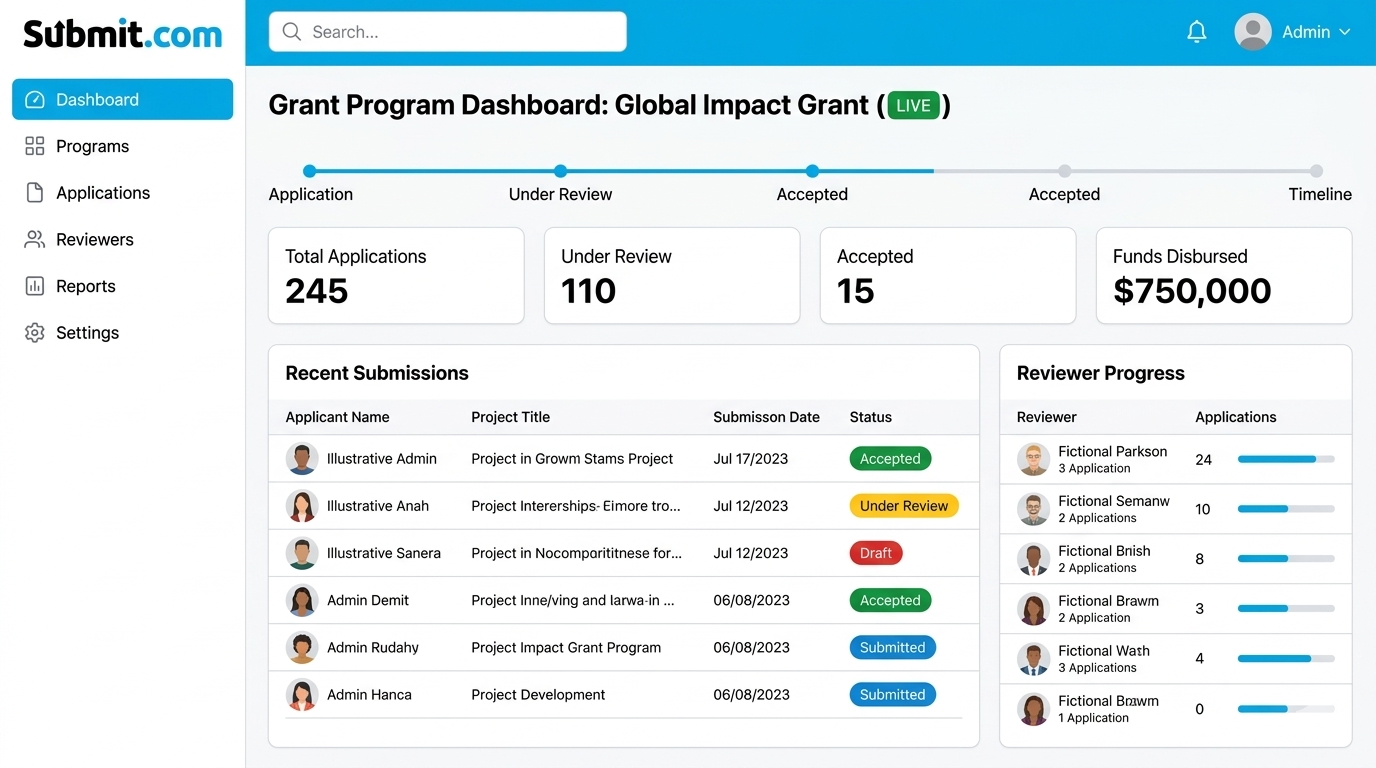This screenshot has height=768, width=1376.
Task: Click the notification bell icon
Action: pos(1197,31)
